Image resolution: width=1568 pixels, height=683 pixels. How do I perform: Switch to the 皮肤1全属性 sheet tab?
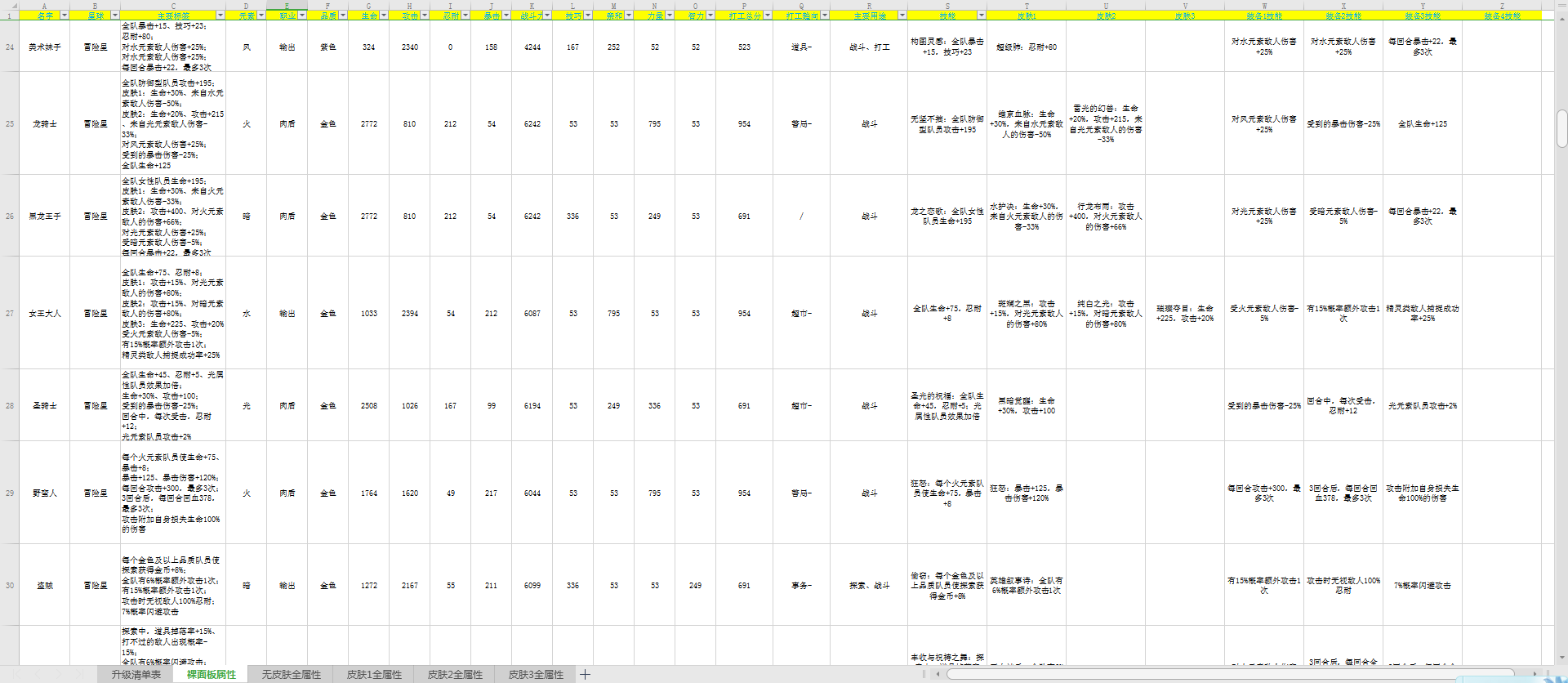click(374, 675)
